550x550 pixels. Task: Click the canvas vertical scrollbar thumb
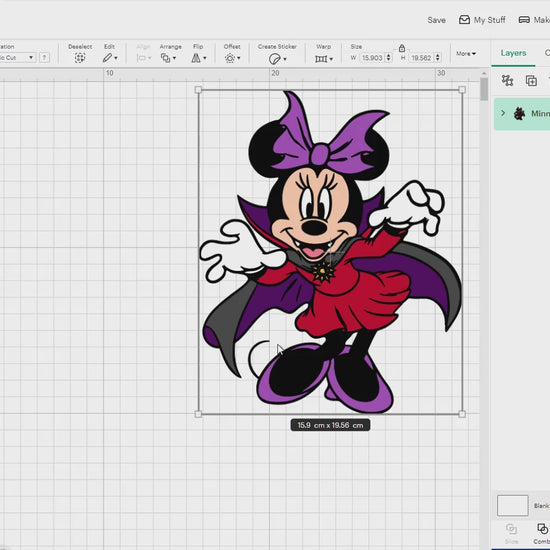coord(484,89)
